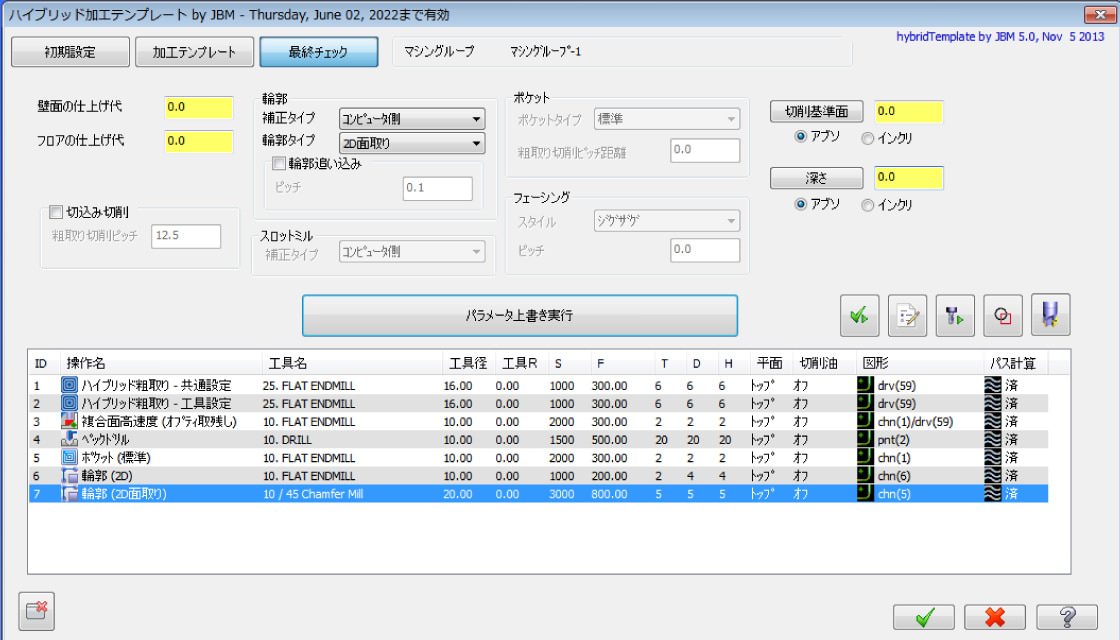Click the 切削基準面 button

pyautogui.click(x=816, y=112)
